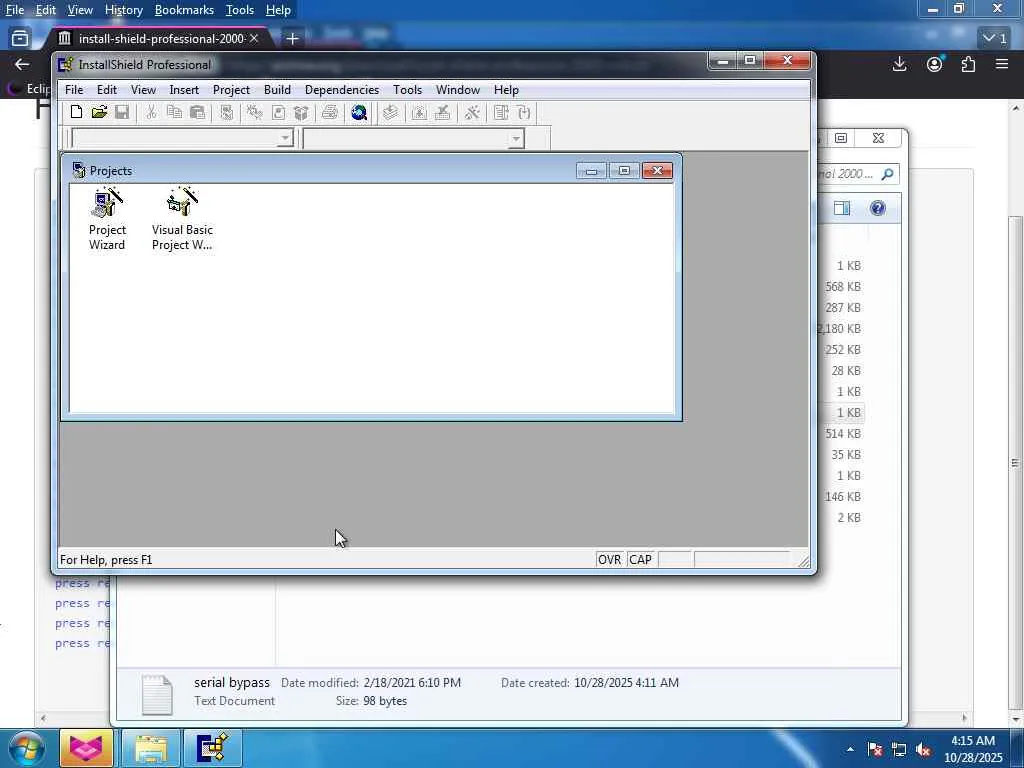The image size is (1024, 768).
Task: Click the browser back arrow
Action: pos(22,64)
